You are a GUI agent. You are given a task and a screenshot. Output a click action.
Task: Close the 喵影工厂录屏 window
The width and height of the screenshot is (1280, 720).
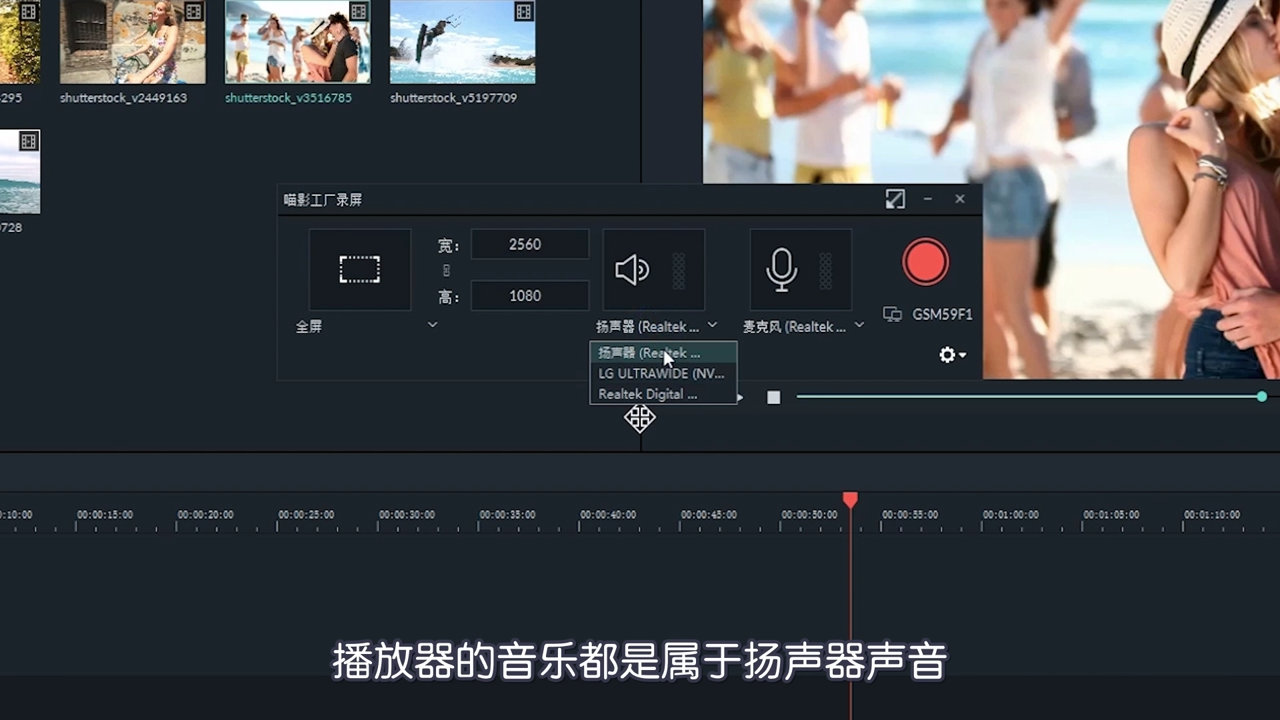pos(960,199)
